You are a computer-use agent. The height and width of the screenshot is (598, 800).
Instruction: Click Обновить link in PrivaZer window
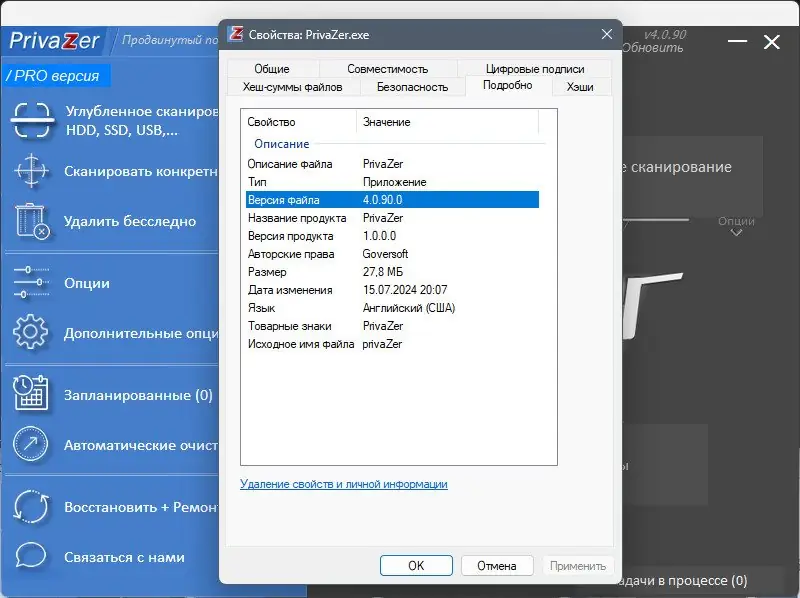[653, 47]
